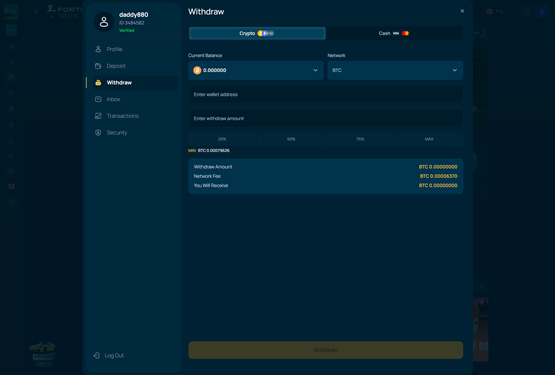
Task: Switch to the Cash tab
Action: pos(394,33)
